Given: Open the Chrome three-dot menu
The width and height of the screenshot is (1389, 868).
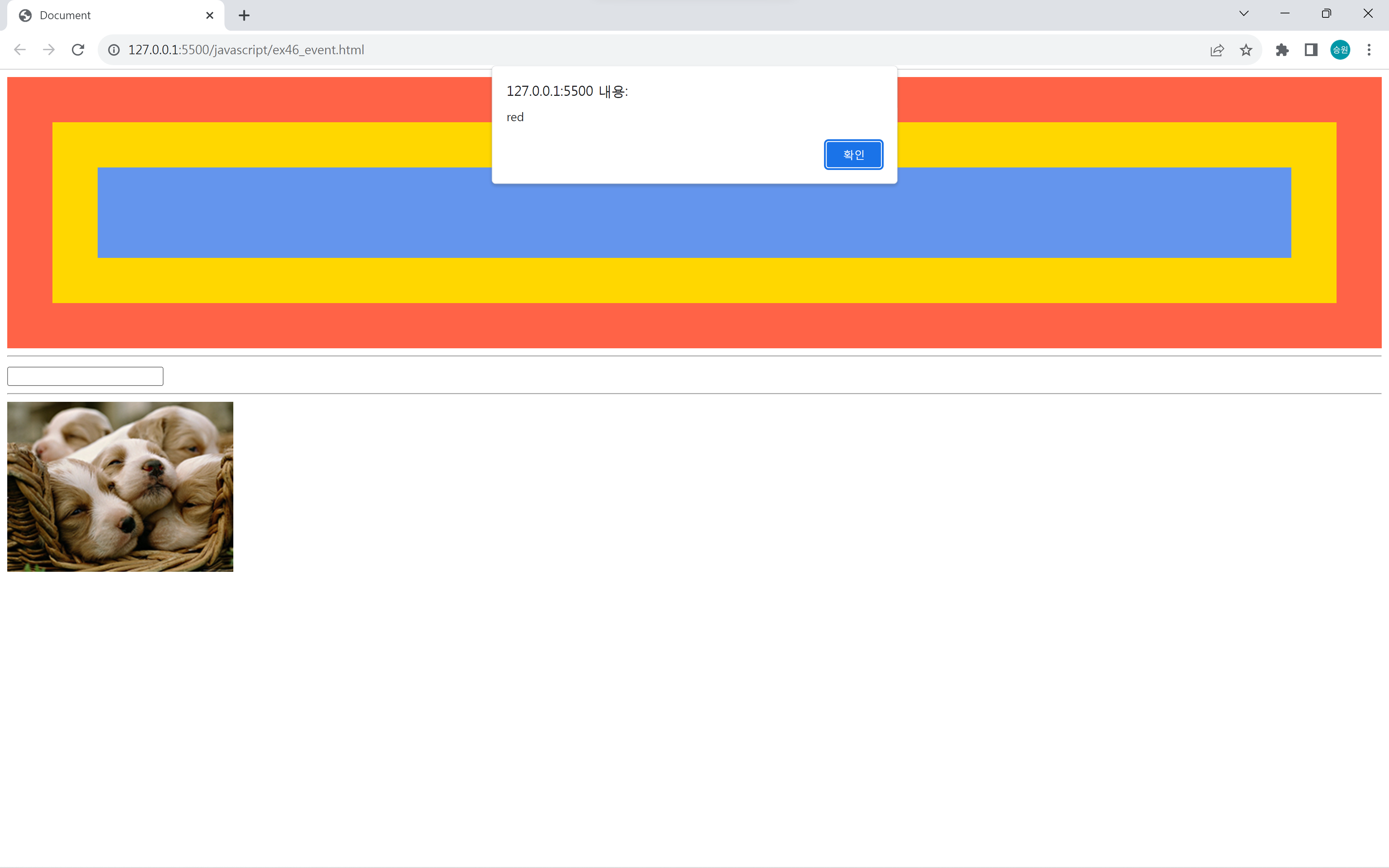Looking at the screenshot, I should click(1369, 50).
